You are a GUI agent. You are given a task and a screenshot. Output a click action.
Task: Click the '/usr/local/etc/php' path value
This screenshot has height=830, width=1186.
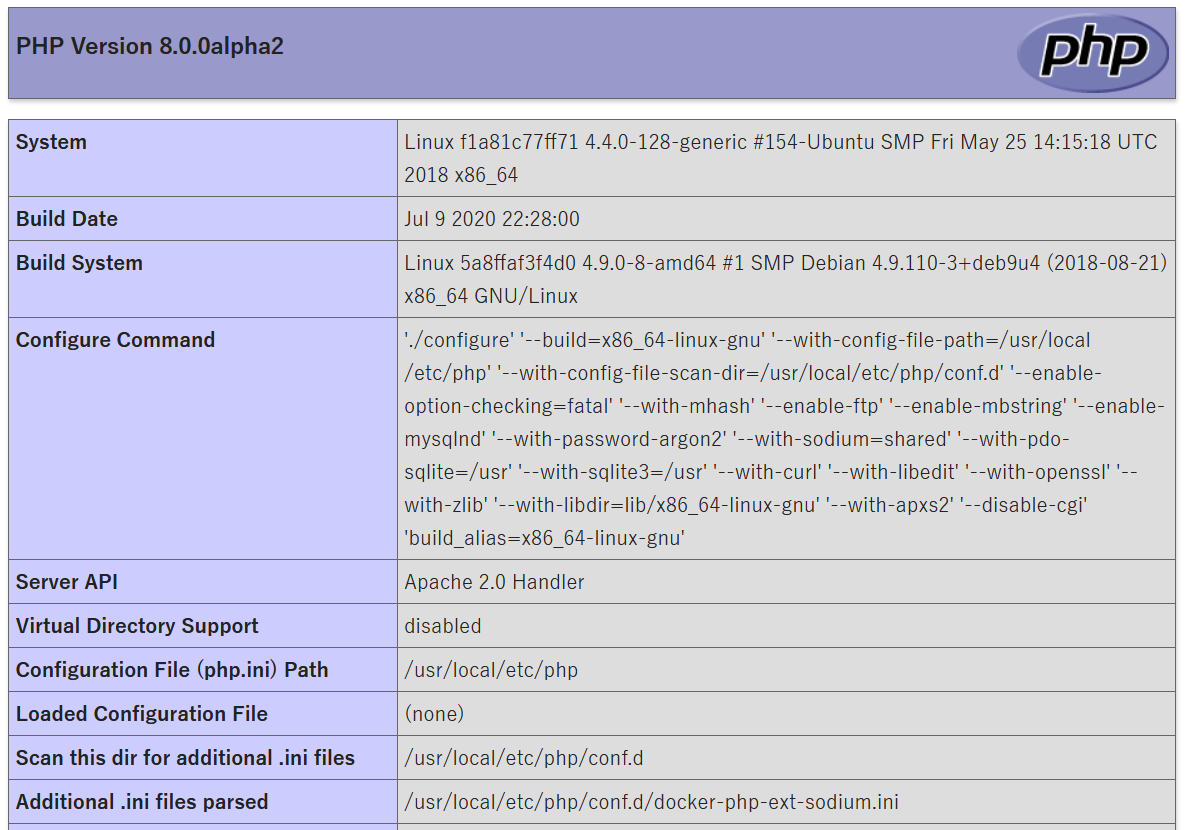coord(491,670)
